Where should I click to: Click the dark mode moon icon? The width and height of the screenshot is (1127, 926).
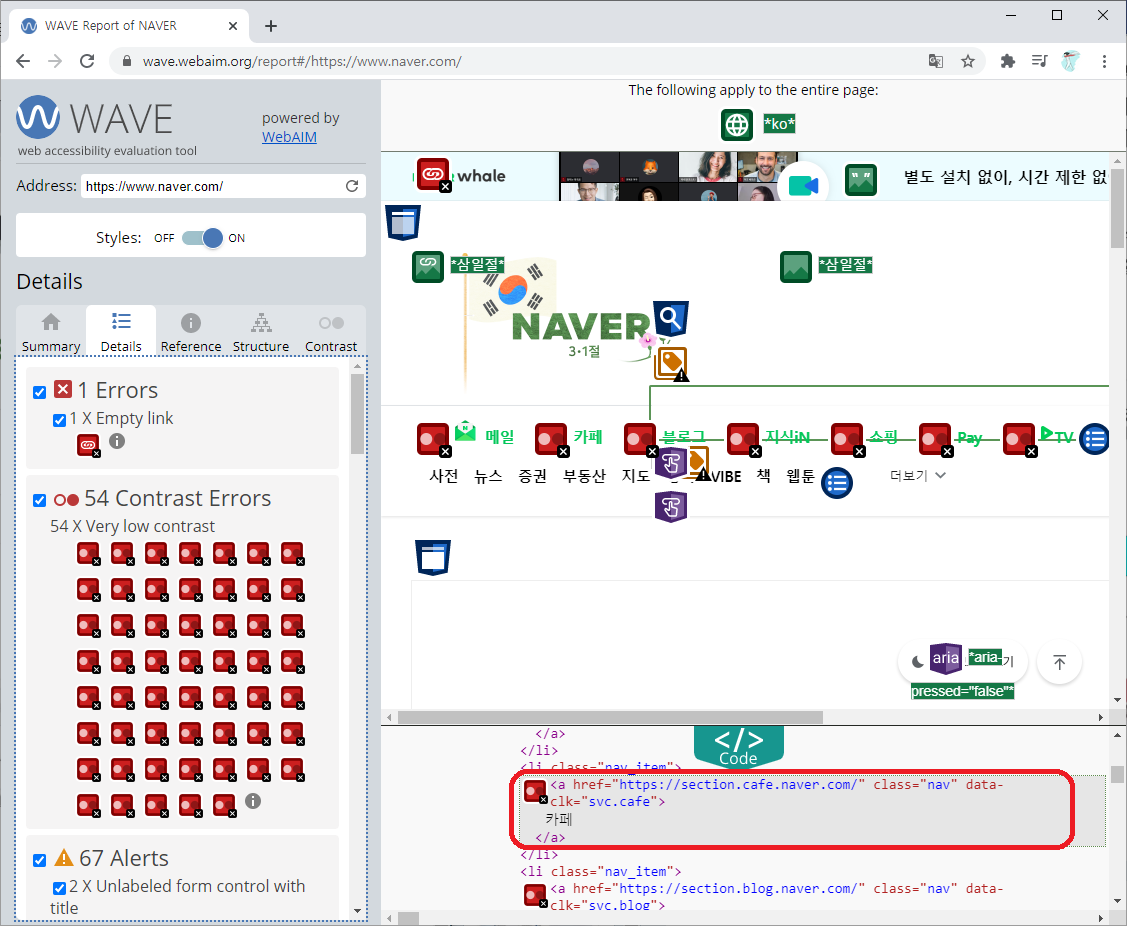(917, 662)
